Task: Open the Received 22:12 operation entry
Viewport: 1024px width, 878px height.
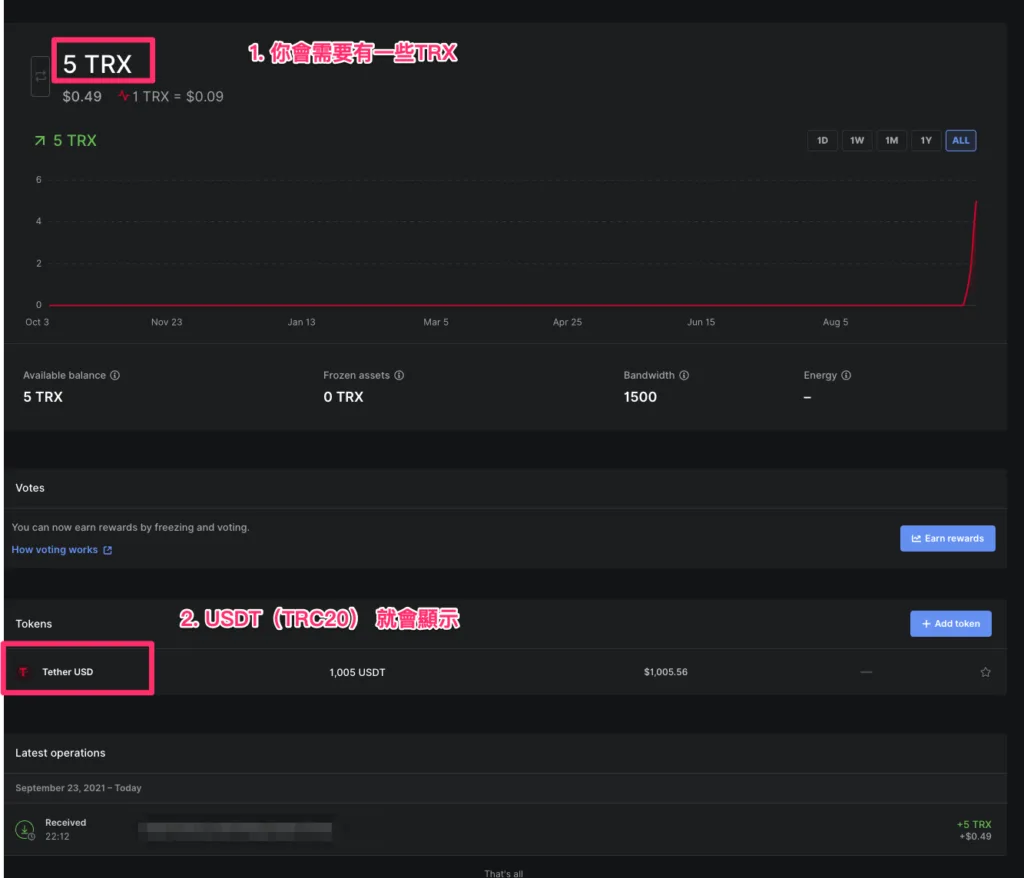Action: (66, 829)
